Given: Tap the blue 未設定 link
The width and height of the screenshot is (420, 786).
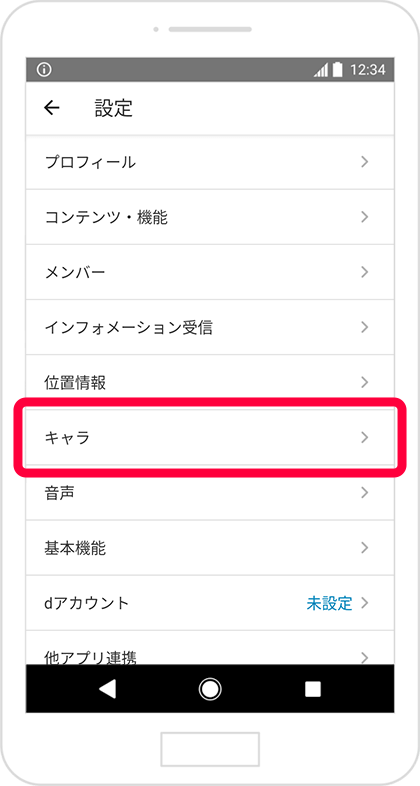Looking at the screenshot, I should point(329,603).
